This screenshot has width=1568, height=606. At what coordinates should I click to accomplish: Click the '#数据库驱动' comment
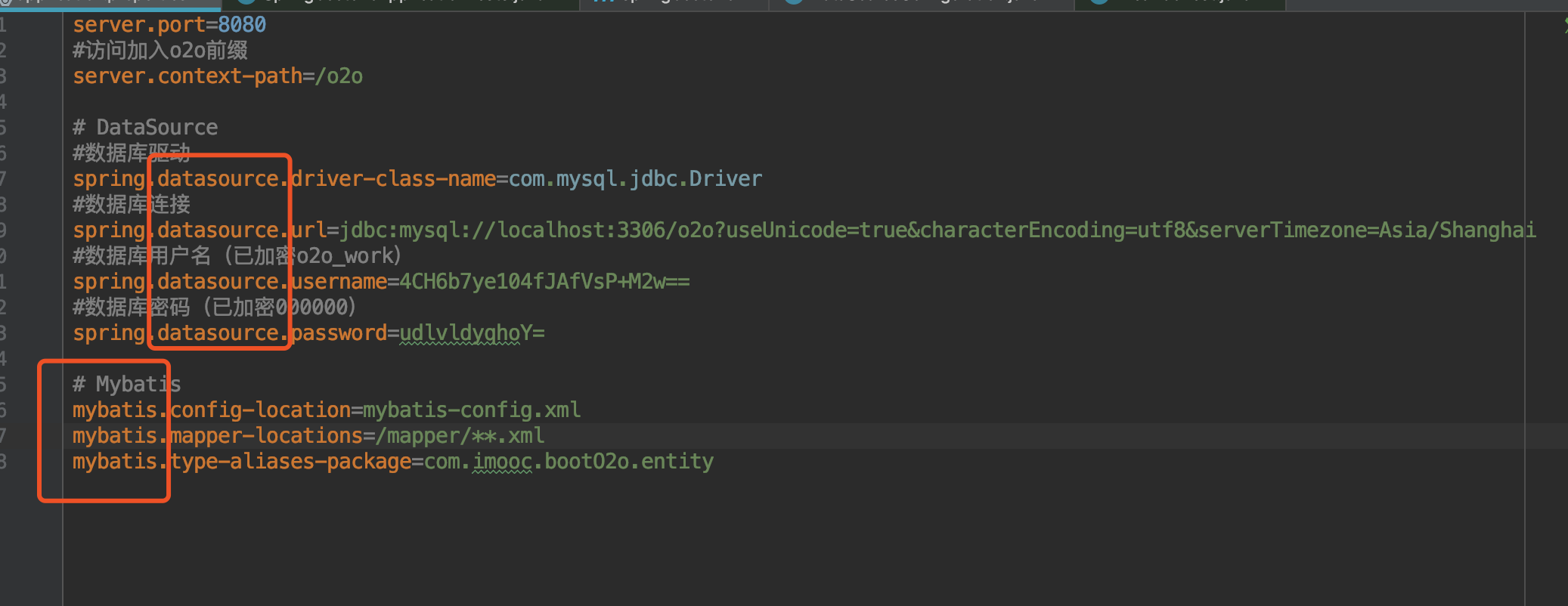point(132,153)
